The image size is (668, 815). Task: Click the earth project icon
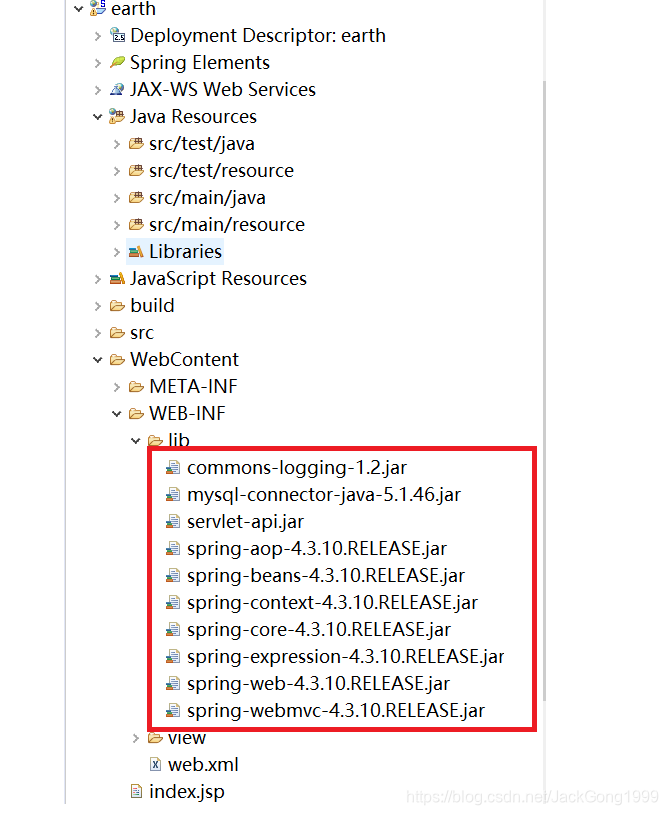pos(98,8)
